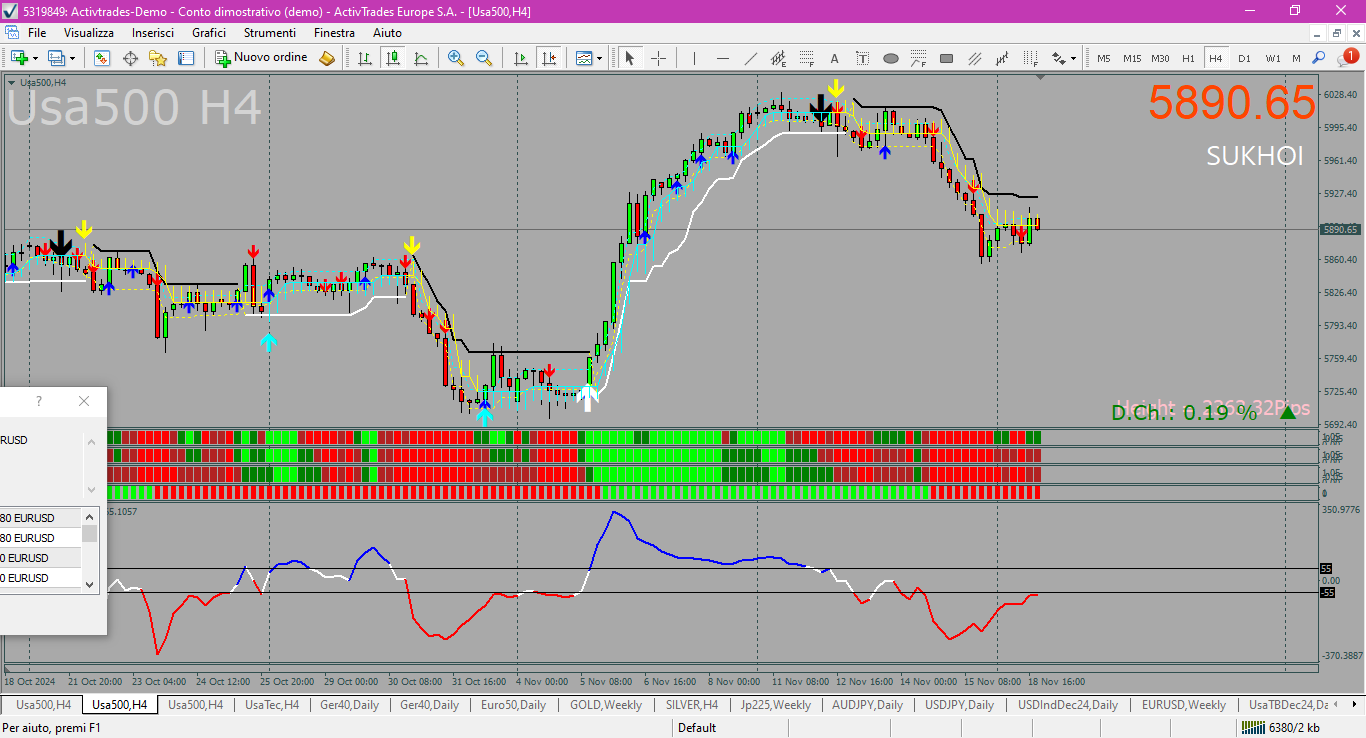Image resolution: width=1366 pixels, height=738 pixels.
Task: Expand the New Chart dropdown arrow
Action: pyautogui.click(x=35, y=58)
